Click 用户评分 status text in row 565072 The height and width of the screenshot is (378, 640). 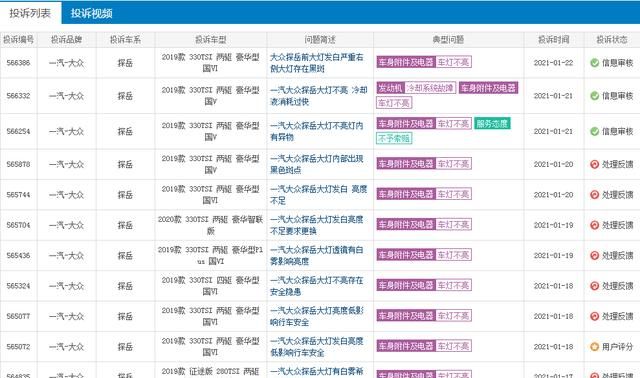[x=618, y=347]
